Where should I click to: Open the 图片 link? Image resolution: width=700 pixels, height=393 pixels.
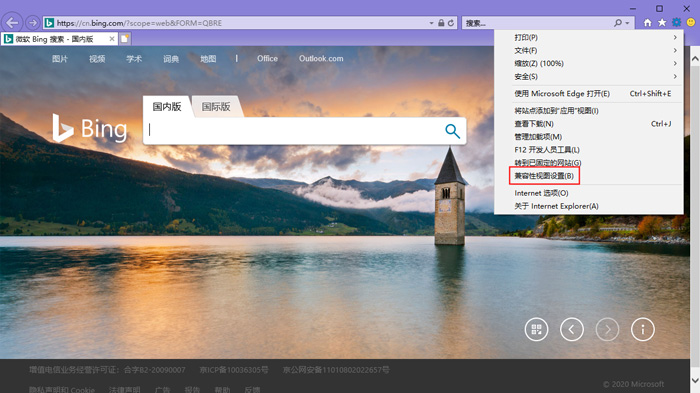point(60,59)
